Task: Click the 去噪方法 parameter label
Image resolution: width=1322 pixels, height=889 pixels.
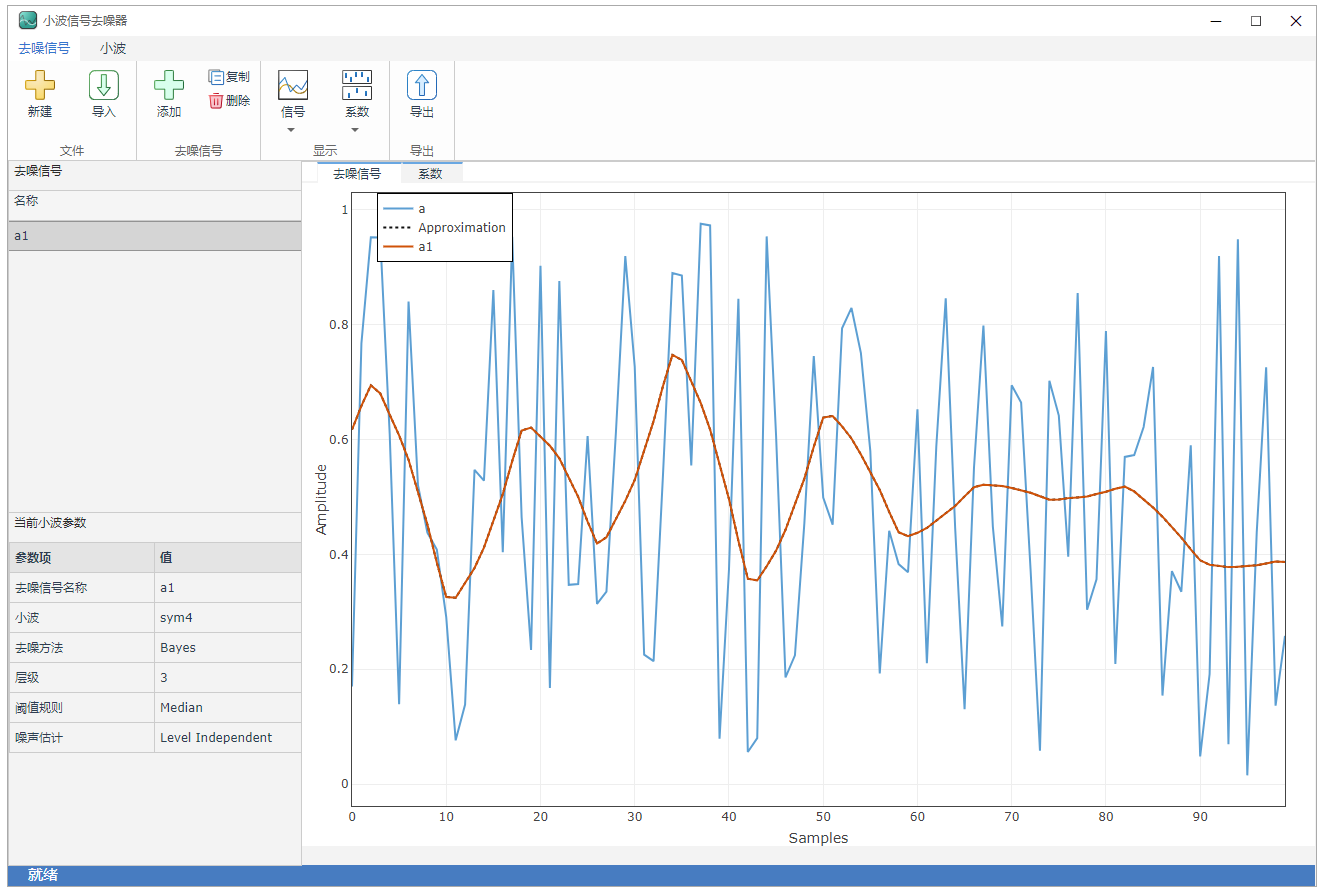Action: click(38, 648)
